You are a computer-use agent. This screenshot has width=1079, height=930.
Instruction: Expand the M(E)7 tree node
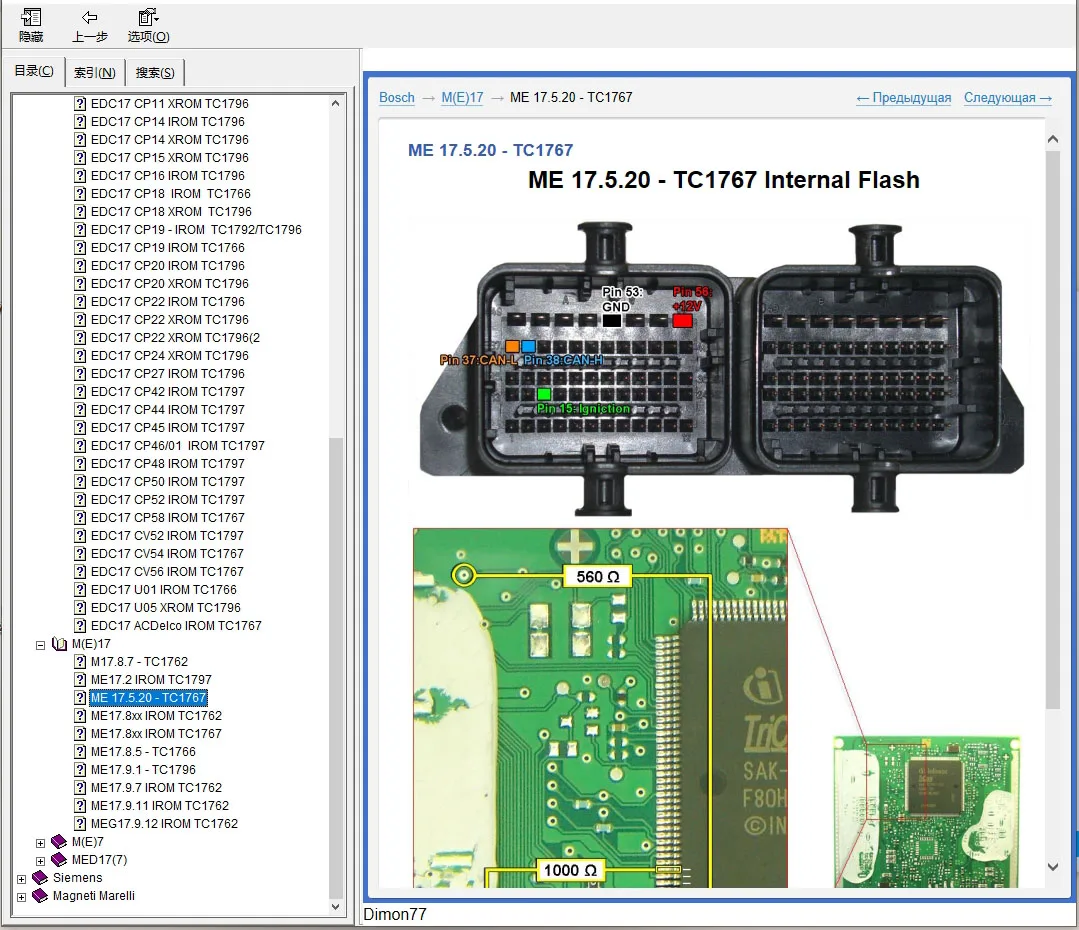41,843
